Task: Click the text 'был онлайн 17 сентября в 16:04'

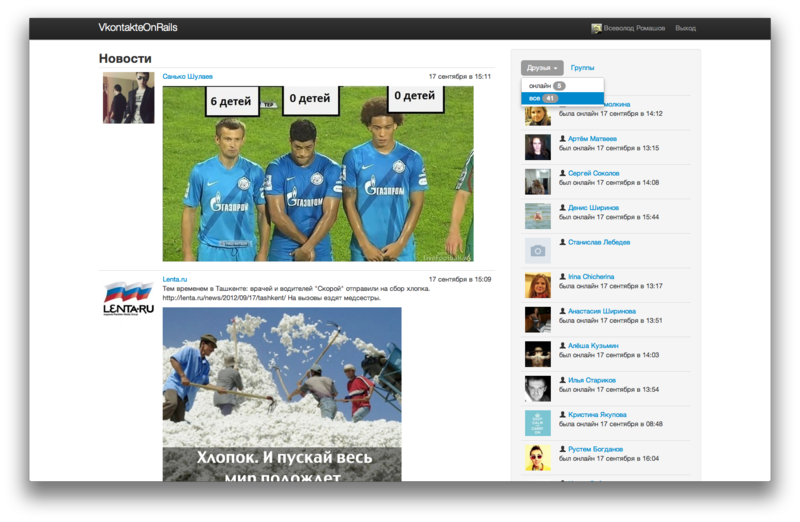Action: tap(609, 458)
